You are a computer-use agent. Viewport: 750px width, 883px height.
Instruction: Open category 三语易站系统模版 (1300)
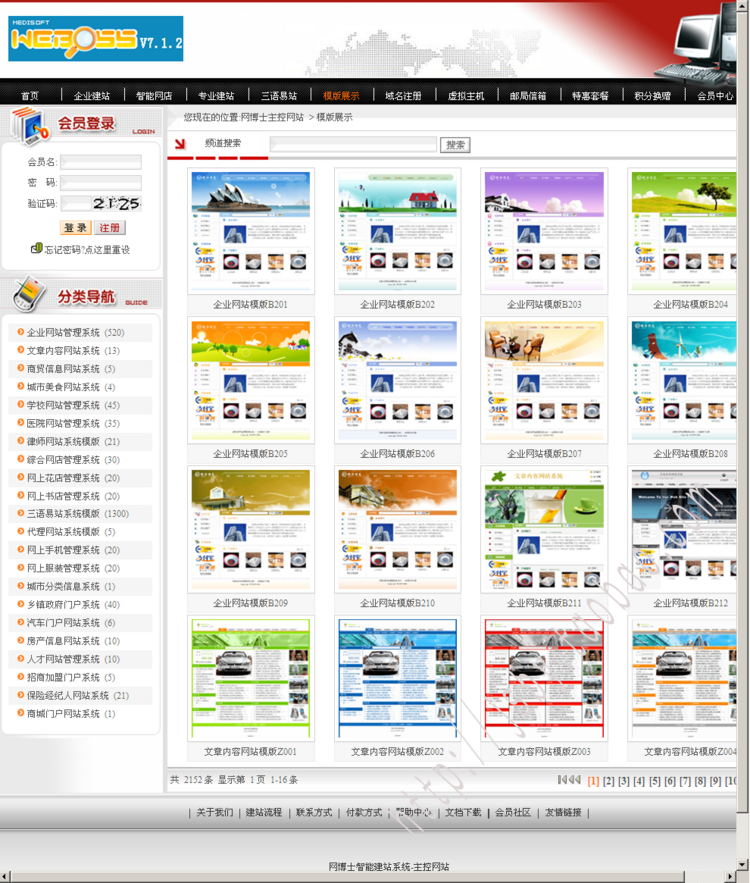78,514
